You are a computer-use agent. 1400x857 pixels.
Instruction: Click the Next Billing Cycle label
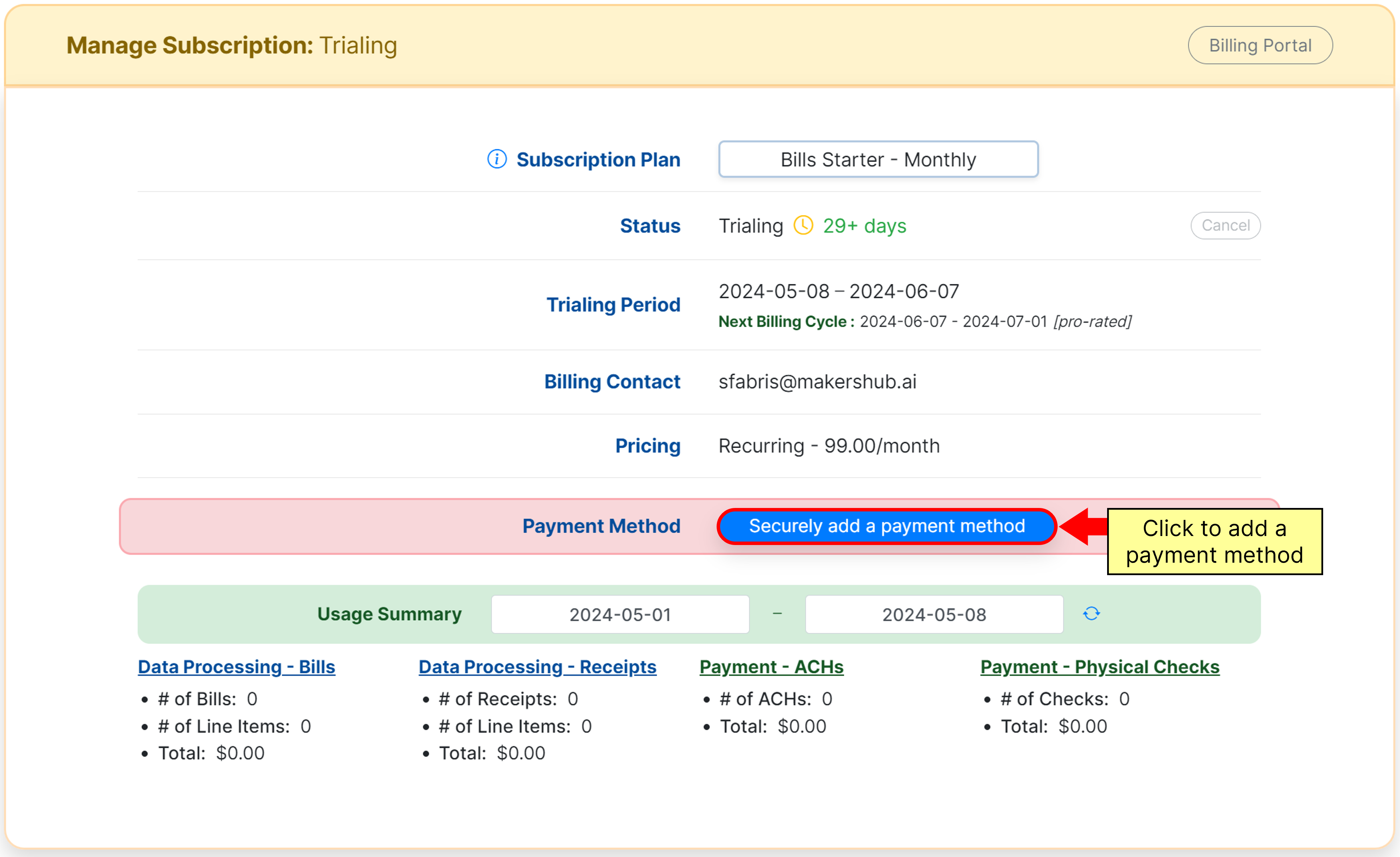[x=786, y=322]
